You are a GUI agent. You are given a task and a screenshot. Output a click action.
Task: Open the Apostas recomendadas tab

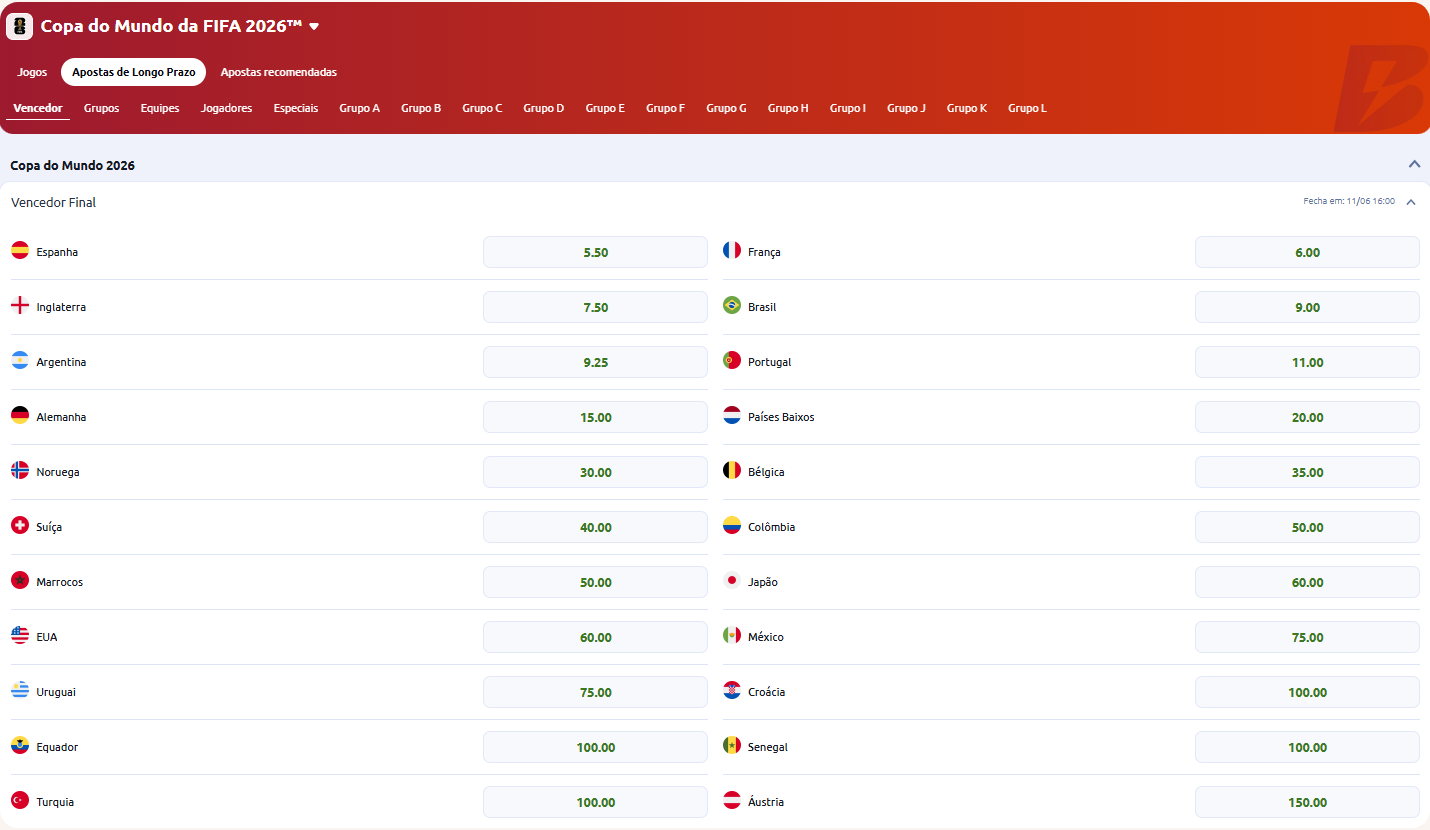(x=279, y=72)
